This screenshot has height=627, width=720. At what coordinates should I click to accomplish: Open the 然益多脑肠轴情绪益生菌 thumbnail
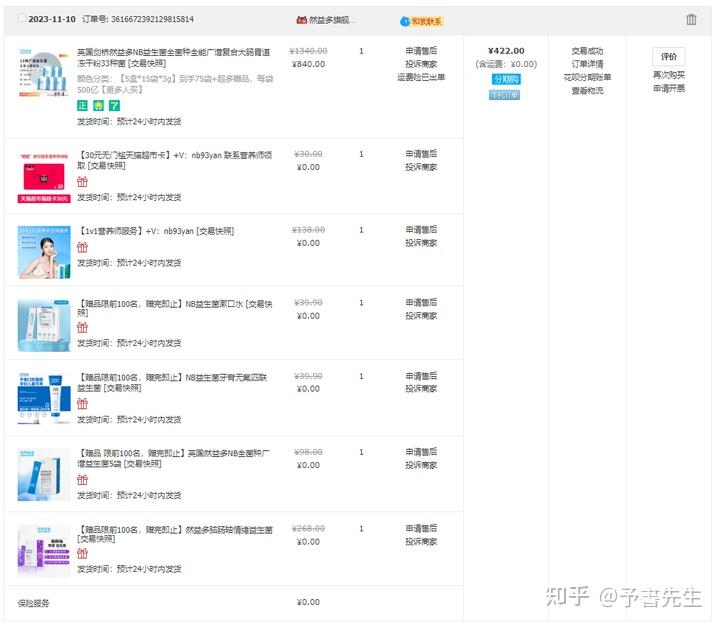click(x=44, y=551)
